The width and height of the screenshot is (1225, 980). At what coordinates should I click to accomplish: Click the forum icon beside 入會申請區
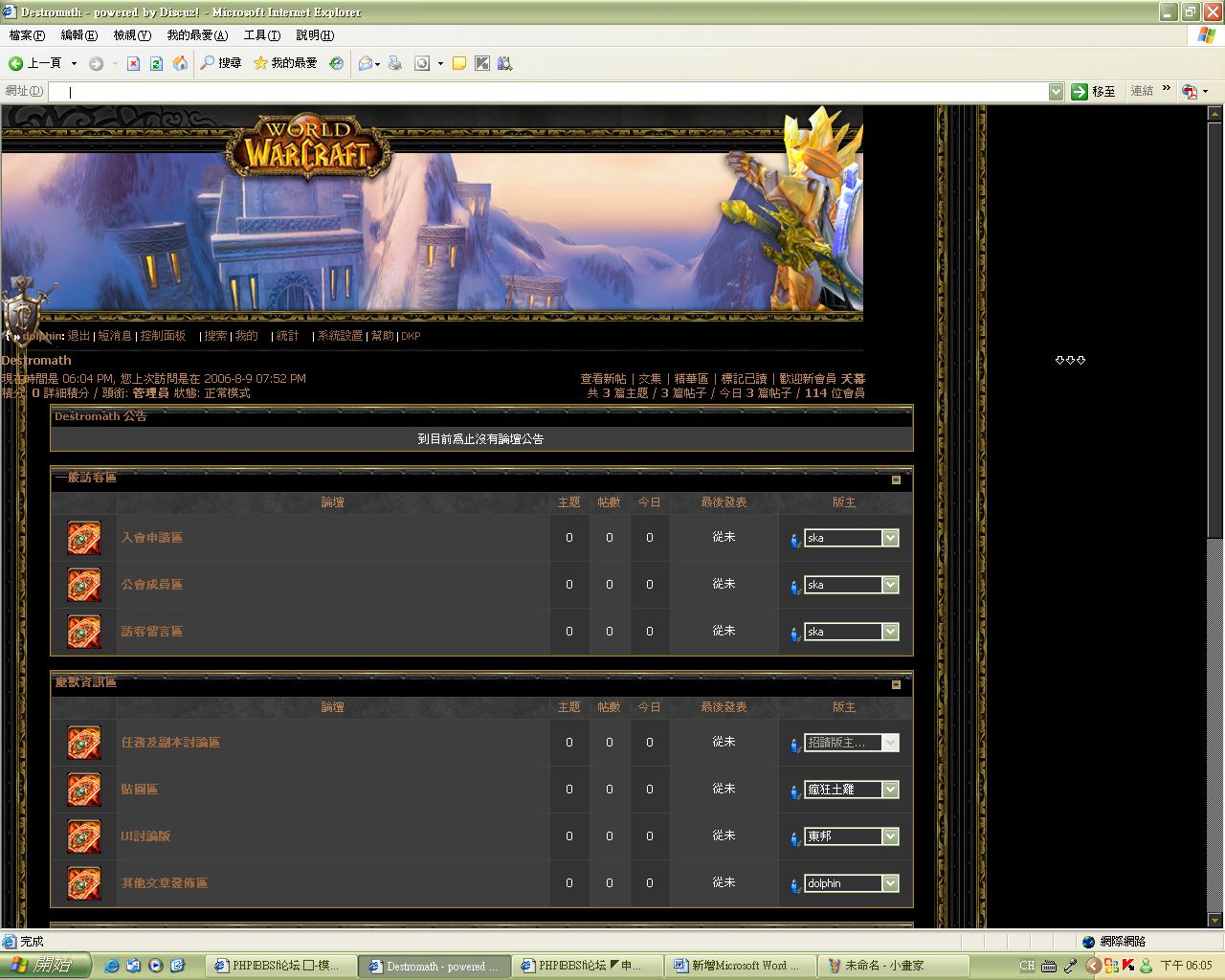pyautogui.click(x=84, y=538)
